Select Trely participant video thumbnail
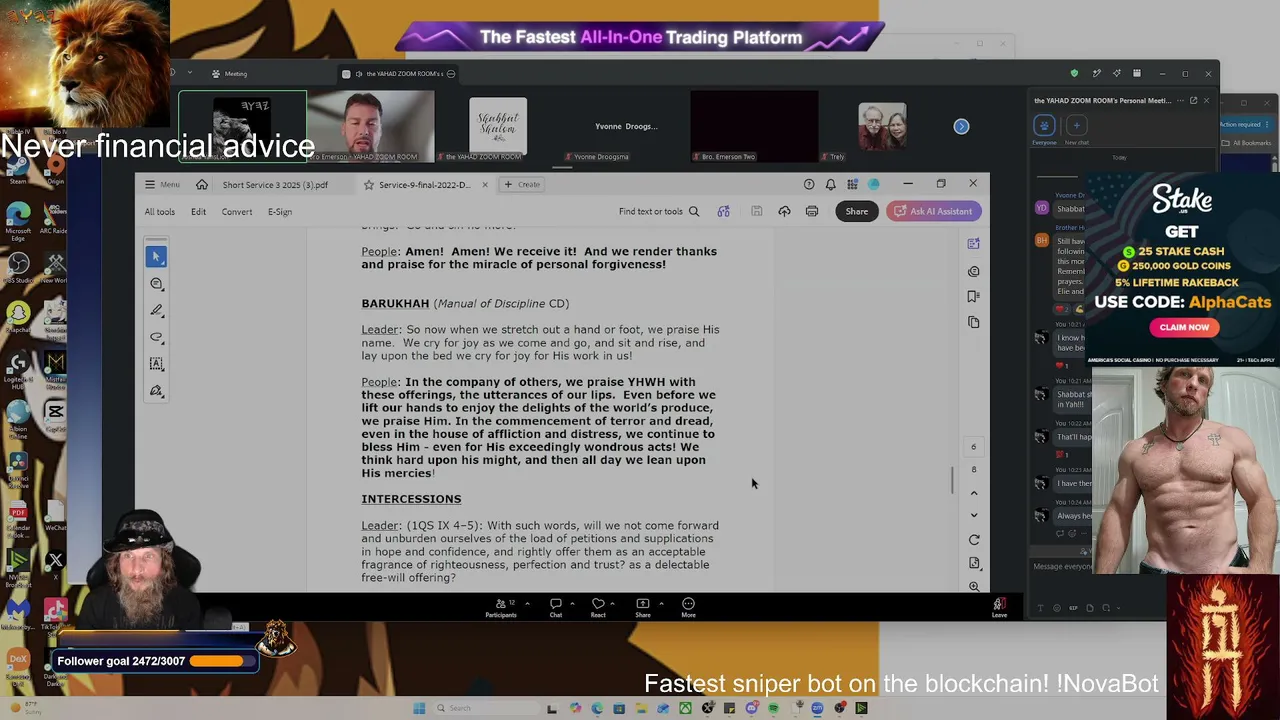The height and width of the screenshot is (720, 1280). tap(882, 126)
